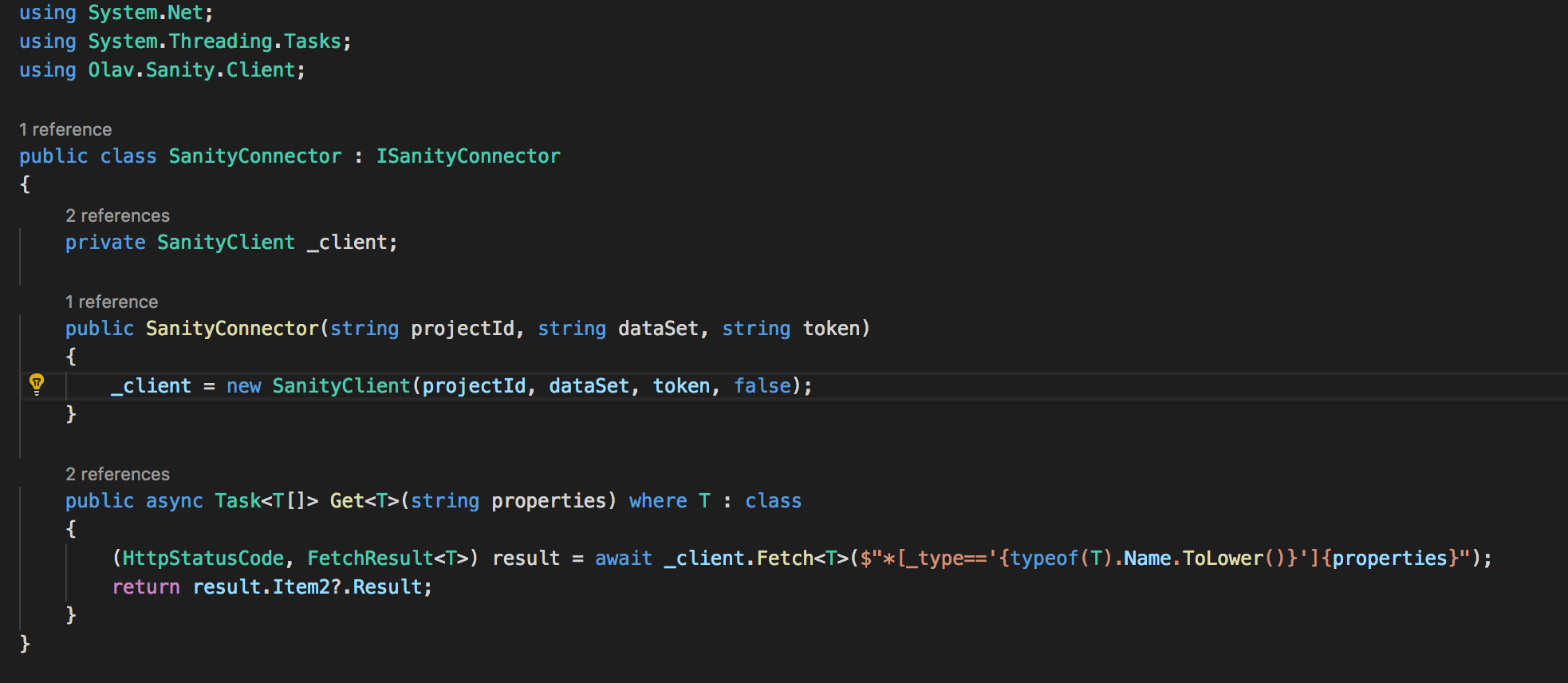1568x683 pixels.
Task: Open "2 references" lens above _client field
Action: coord(117,215)
